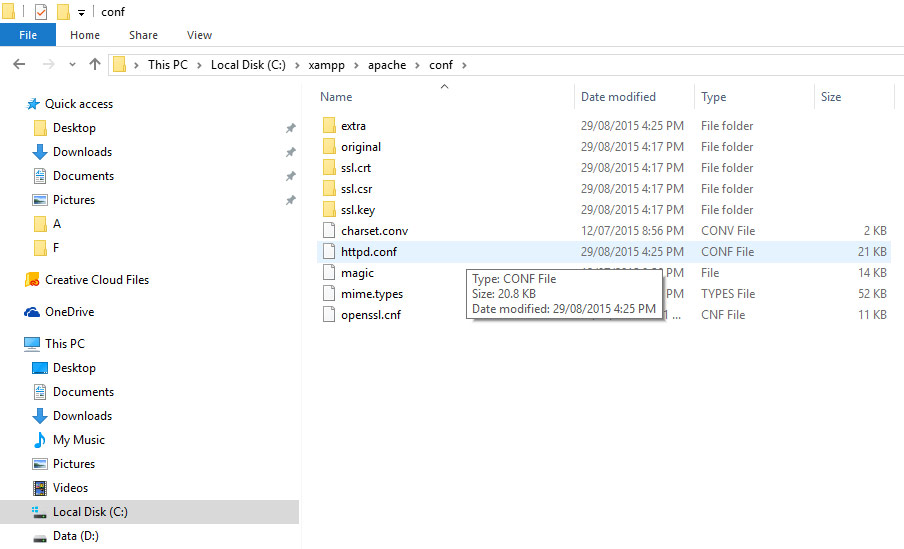
Task: Click the Forward navigation arrow
Action: (x=48, y=65)
